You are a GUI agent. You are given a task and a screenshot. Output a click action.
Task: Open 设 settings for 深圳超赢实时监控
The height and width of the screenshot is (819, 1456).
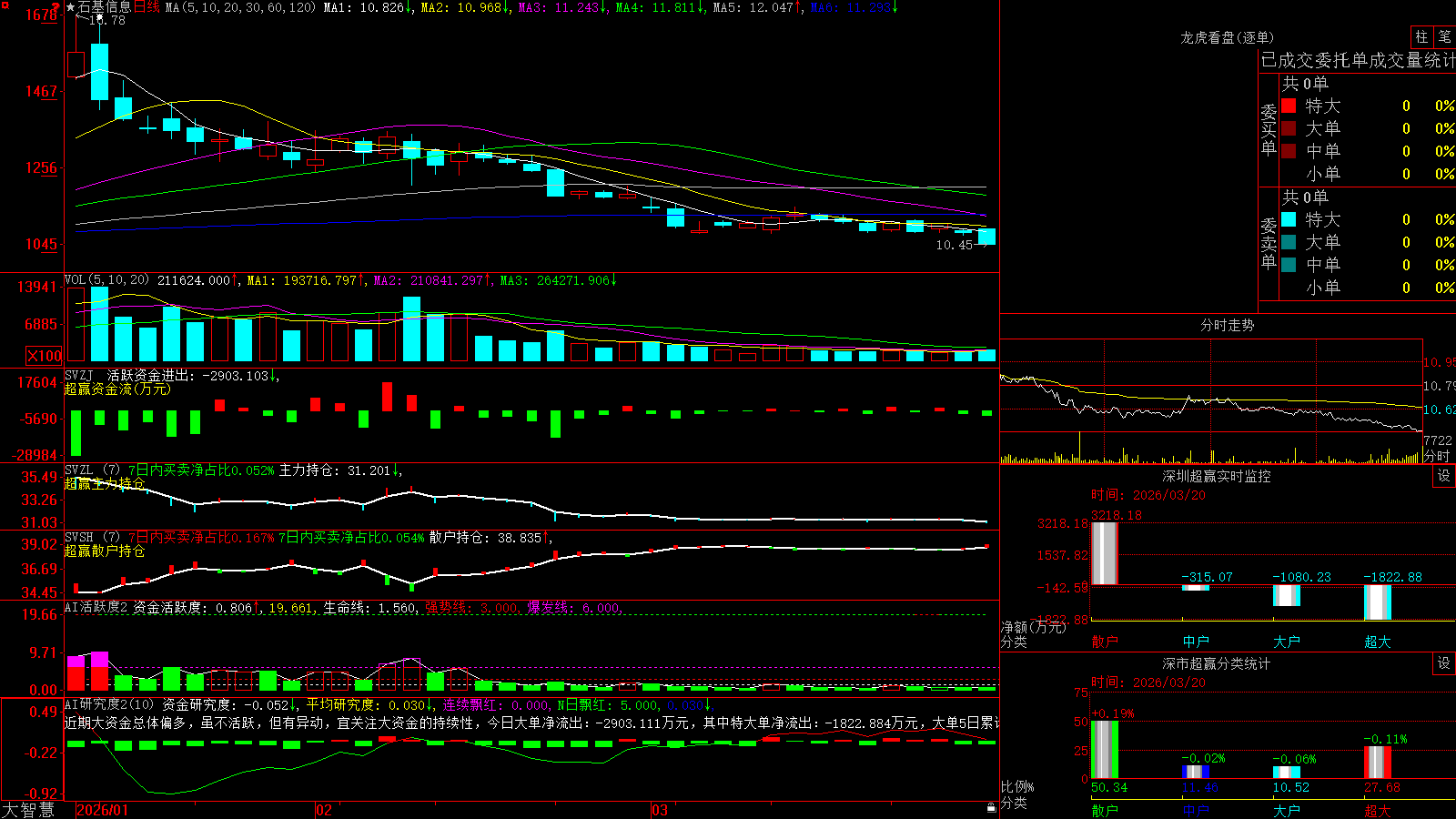[1444, 476]
